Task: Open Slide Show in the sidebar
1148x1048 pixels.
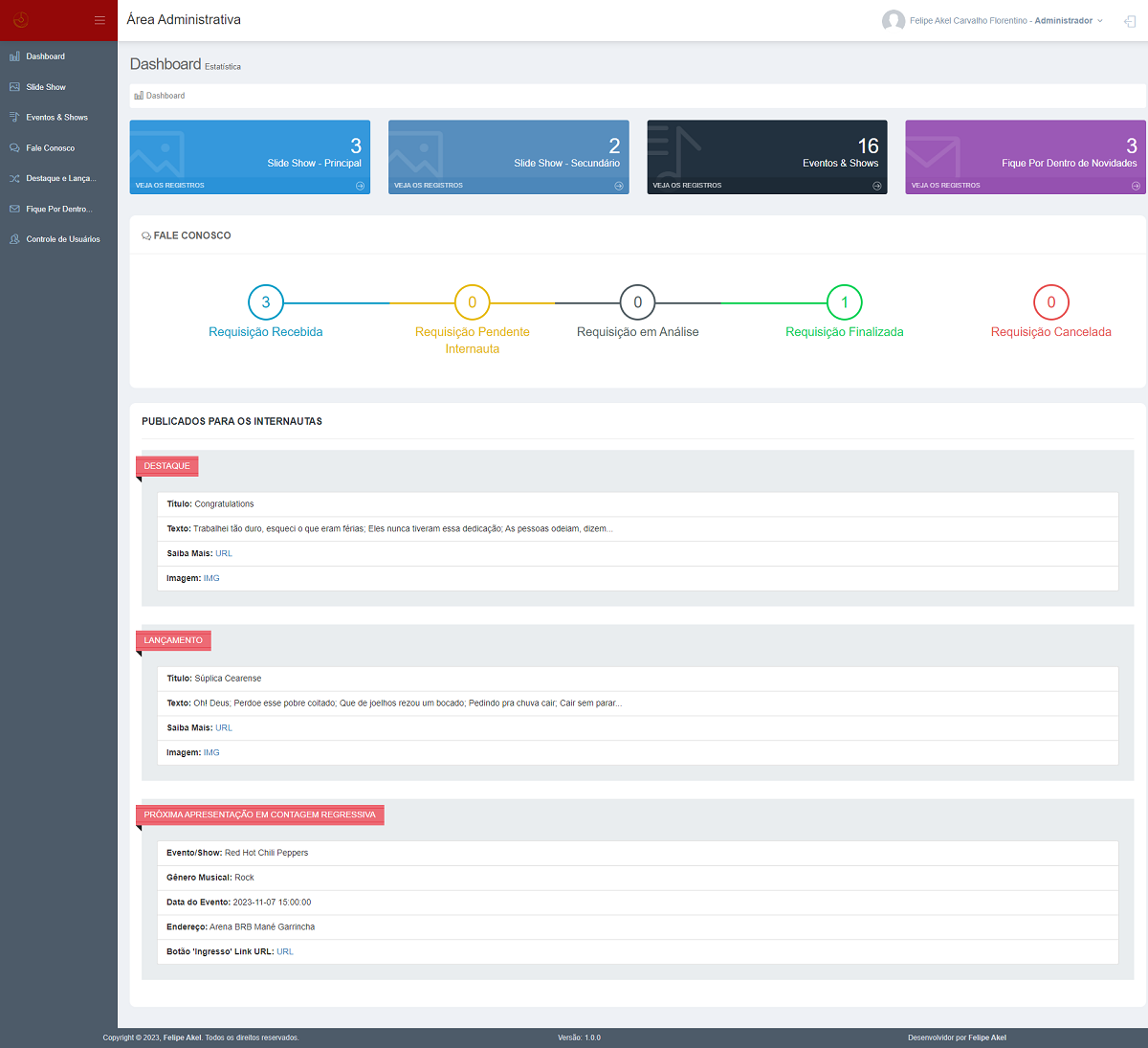Action: click(x=46, y=87)
